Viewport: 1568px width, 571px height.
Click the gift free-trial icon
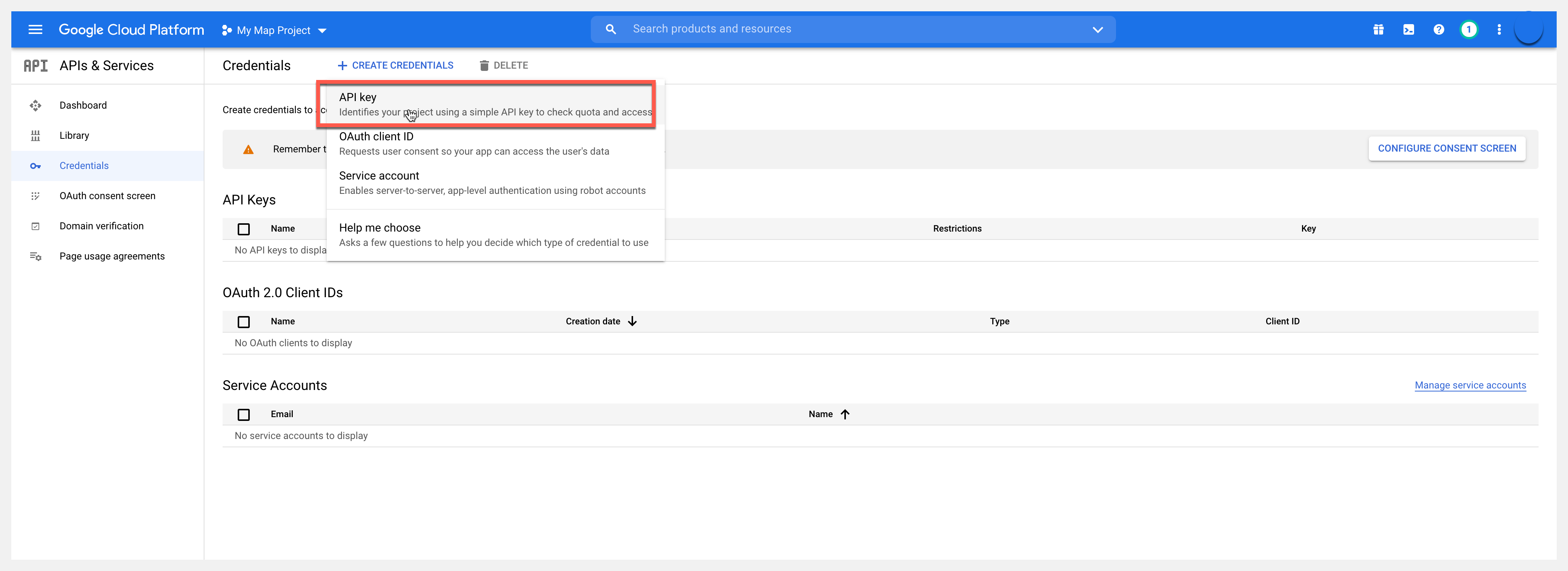coord(1378,29)
